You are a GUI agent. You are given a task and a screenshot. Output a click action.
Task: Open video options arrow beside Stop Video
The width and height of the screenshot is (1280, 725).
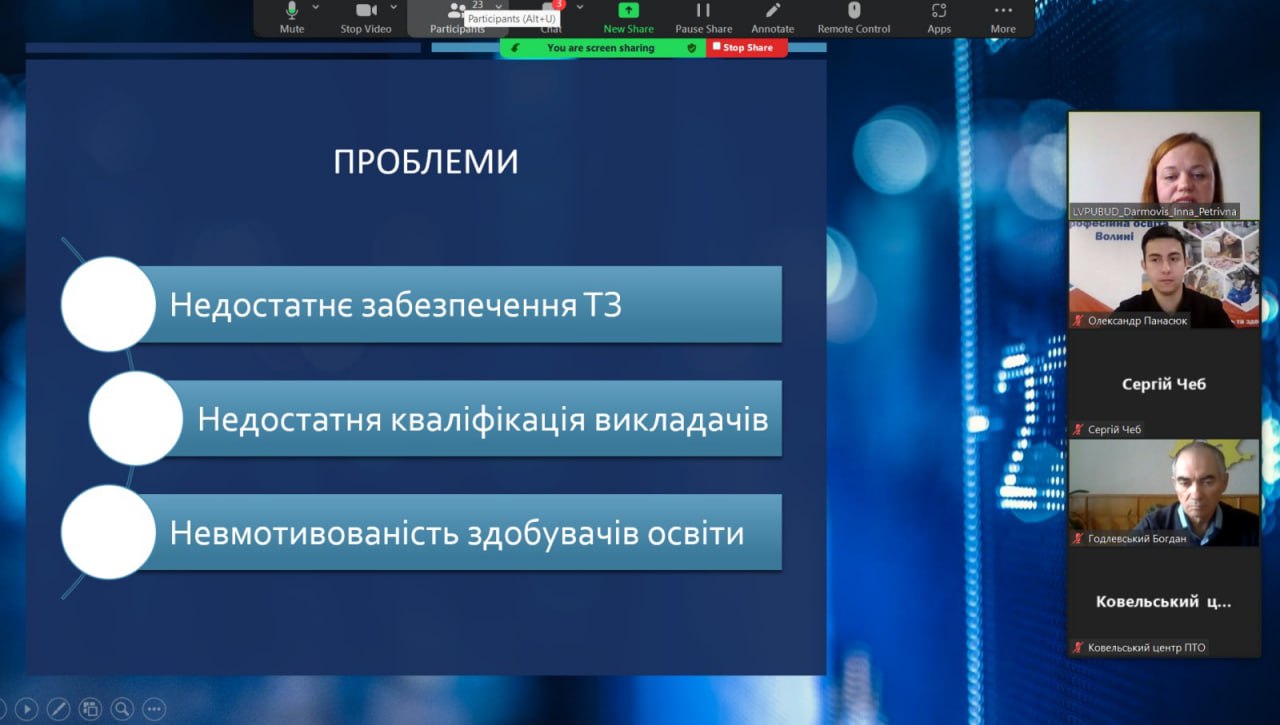click(393, 7)
